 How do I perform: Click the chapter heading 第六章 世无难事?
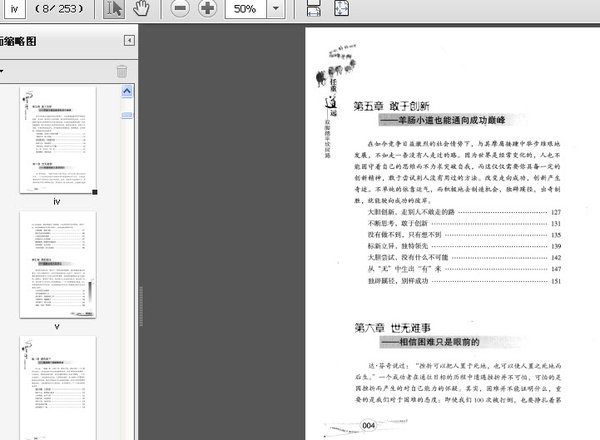(392, 328)
